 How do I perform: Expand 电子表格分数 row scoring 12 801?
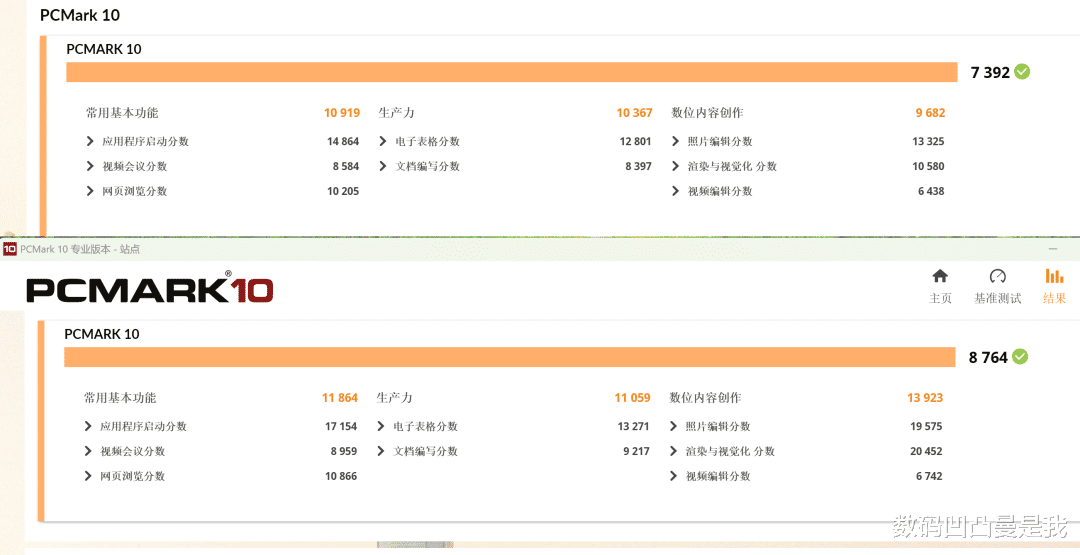click(x=383, y=141)
